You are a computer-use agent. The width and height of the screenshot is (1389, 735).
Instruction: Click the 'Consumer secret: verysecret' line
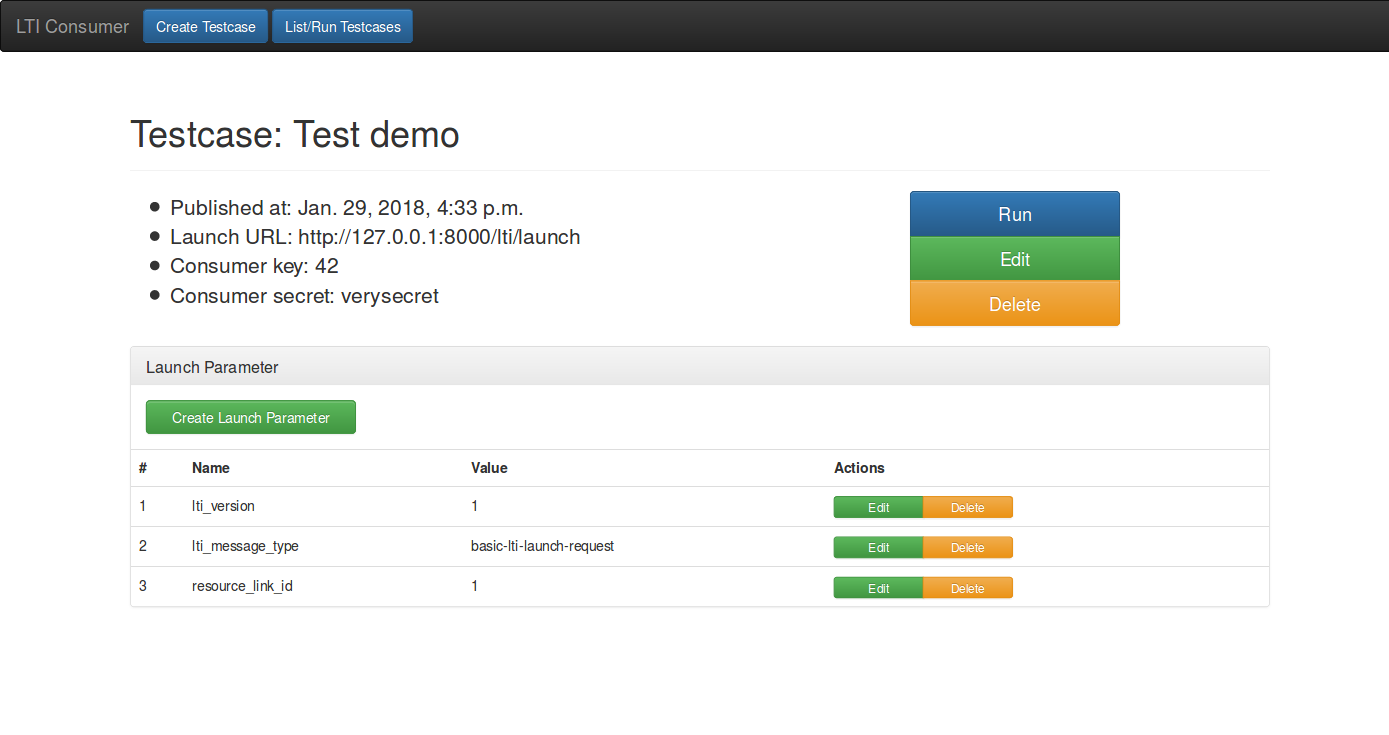pyautogui.click(x=304, y=296)
